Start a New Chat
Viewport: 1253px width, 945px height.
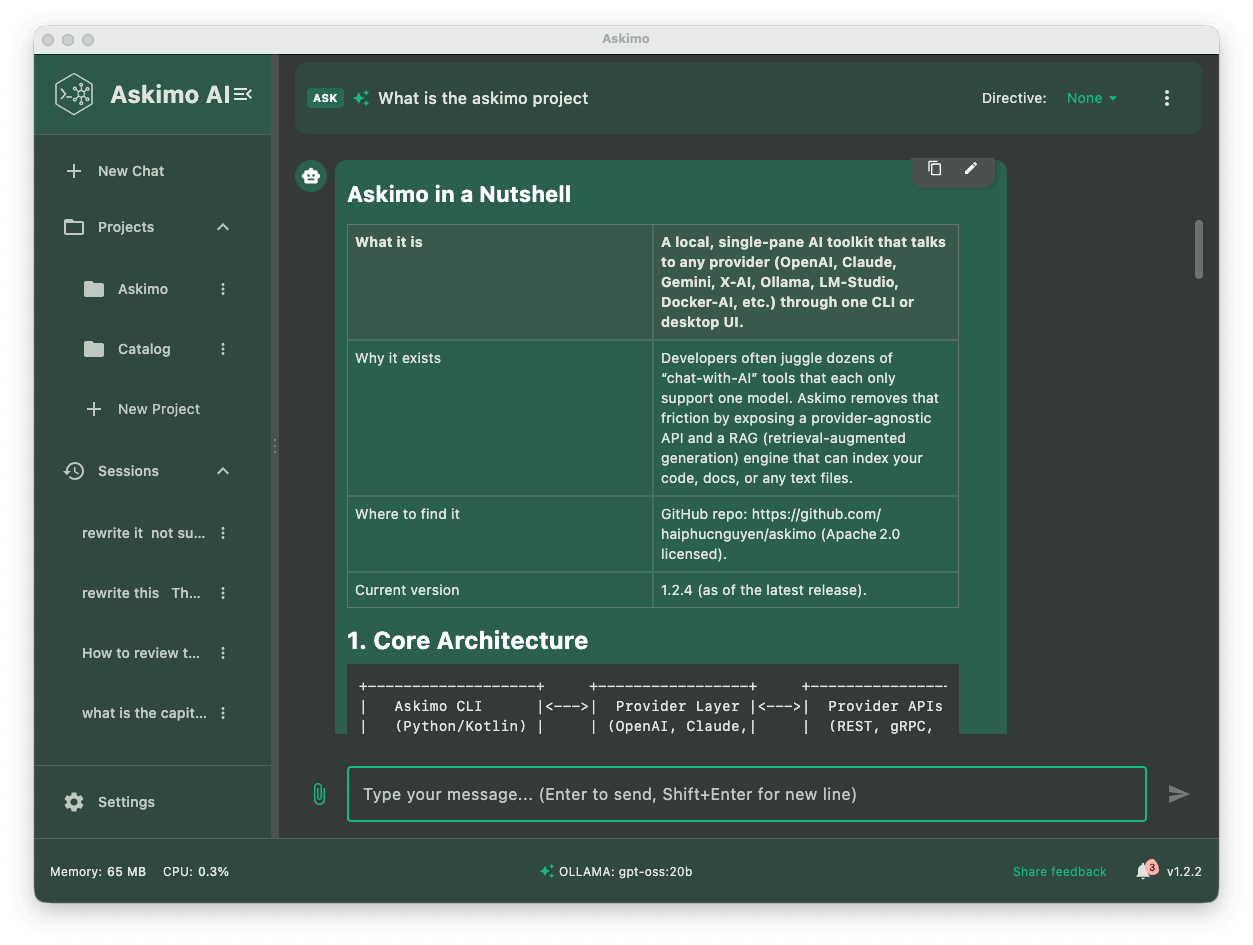pyautogui.click(x=115, y=171)
